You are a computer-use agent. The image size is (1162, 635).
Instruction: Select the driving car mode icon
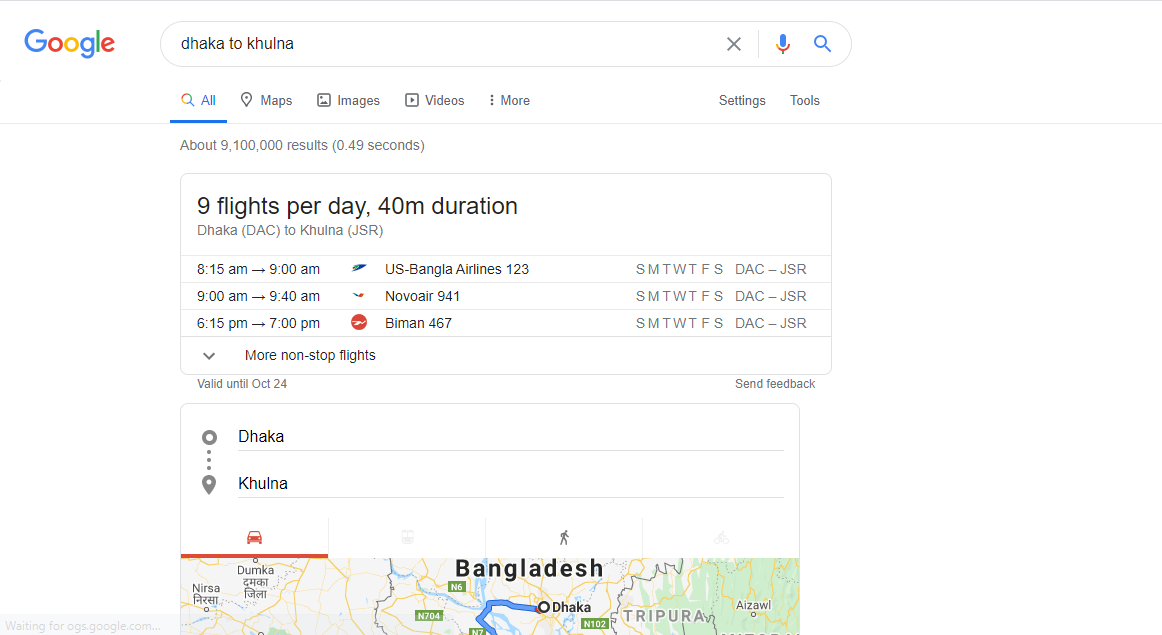(254, 537)
